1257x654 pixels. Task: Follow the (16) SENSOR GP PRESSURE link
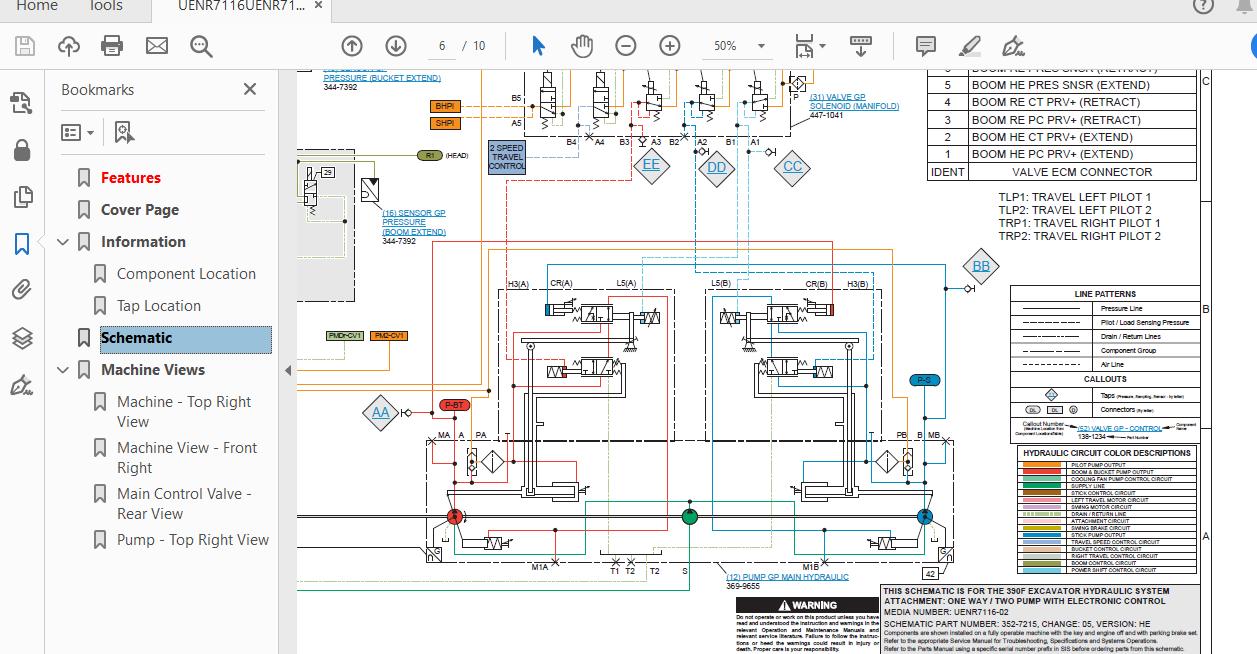coord(414,222)
